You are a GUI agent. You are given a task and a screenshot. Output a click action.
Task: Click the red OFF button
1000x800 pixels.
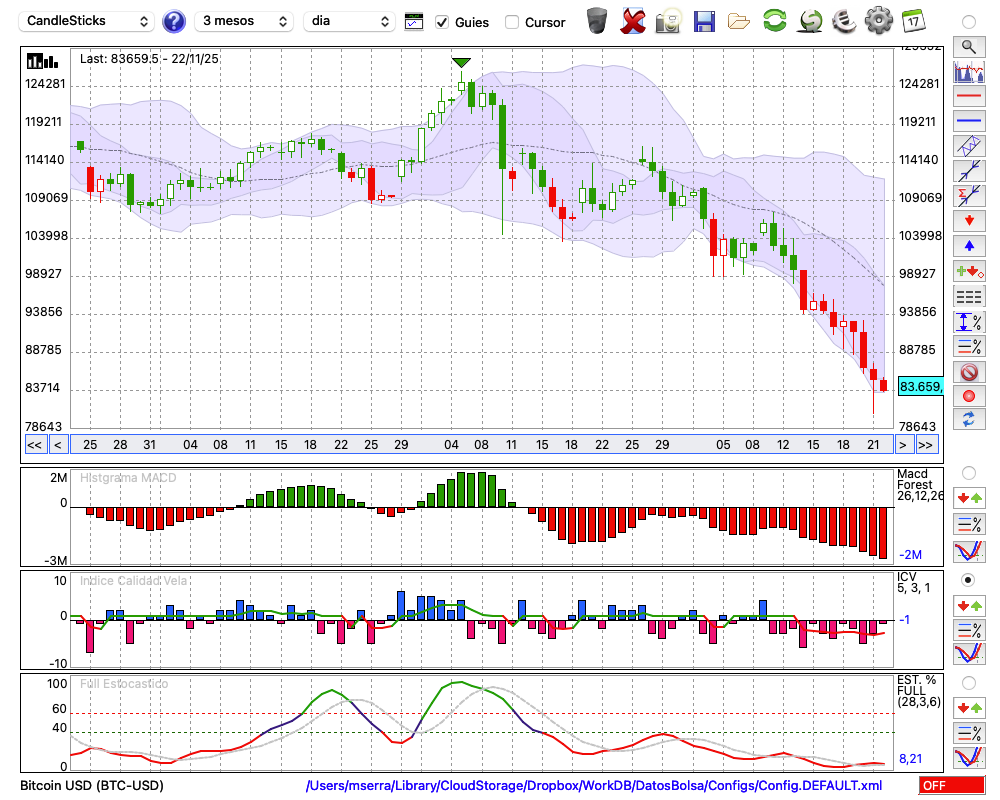pyautogui.click(x=951, y=786)
